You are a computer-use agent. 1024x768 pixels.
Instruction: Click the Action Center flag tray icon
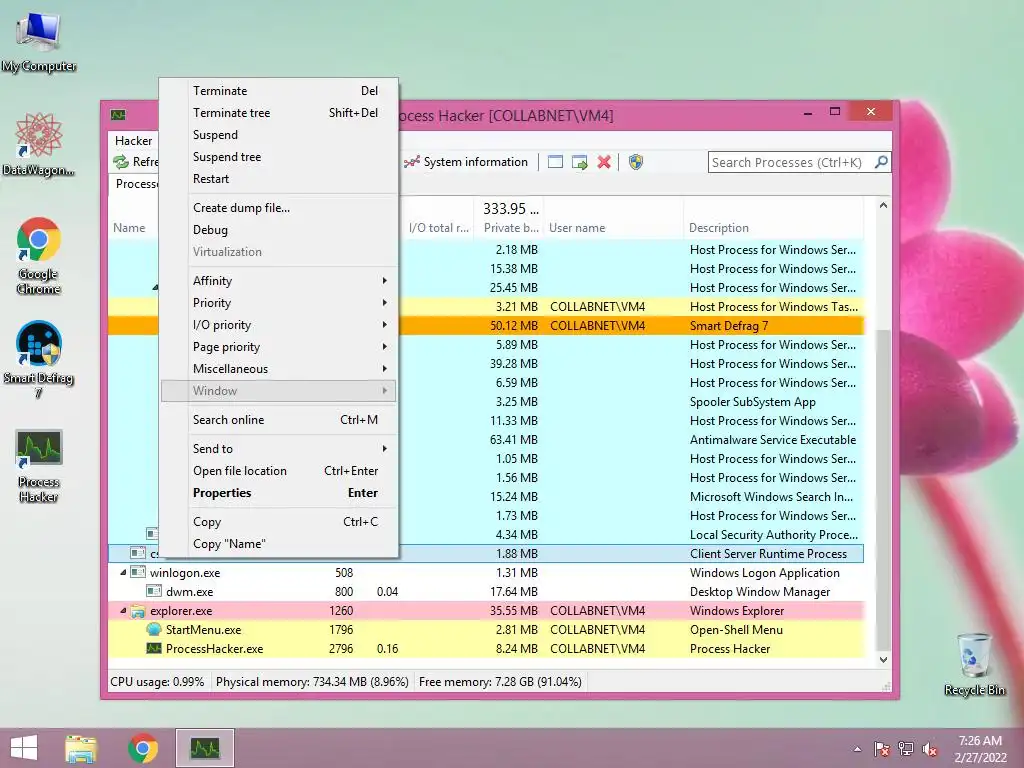click(x=882, y=749)
